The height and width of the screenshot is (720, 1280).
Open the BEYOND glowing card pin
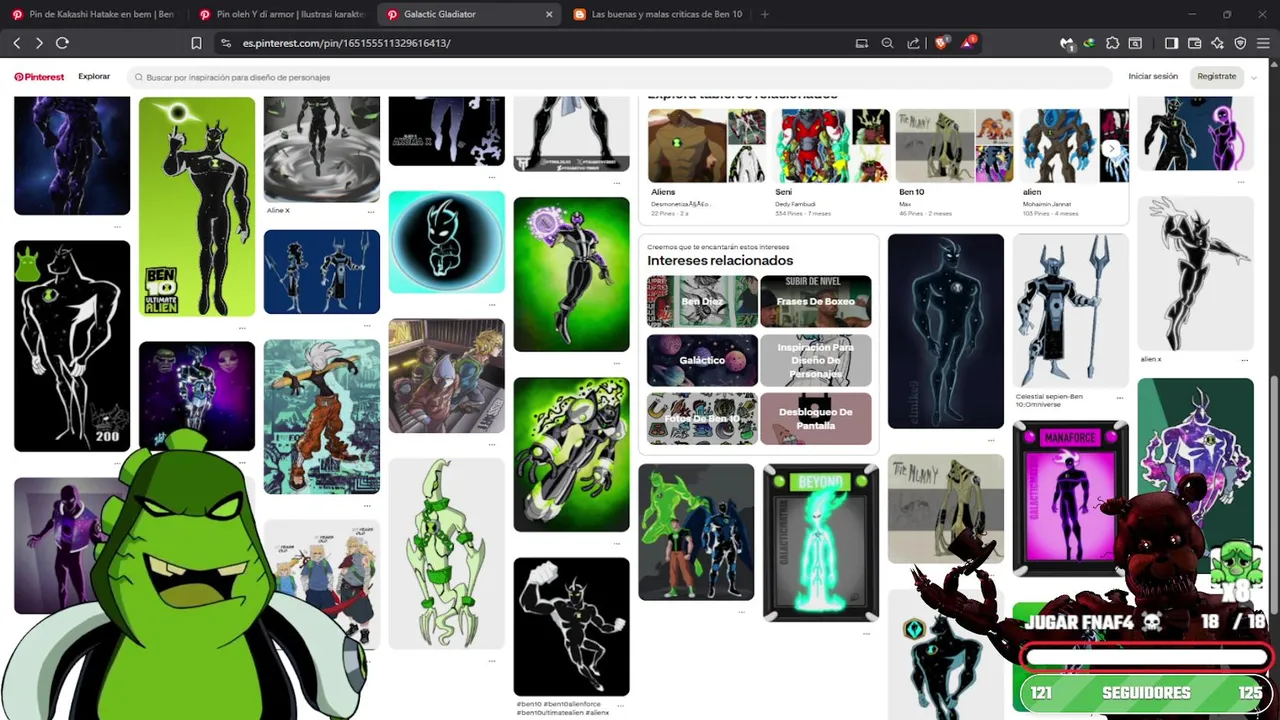821,542
